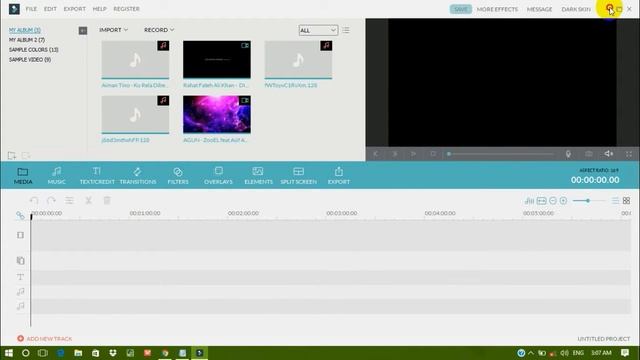Image resolution: width=640 pixels, height=360 pixels.
Task: Click the add folder icon below albums
Action: pos(12,156)
